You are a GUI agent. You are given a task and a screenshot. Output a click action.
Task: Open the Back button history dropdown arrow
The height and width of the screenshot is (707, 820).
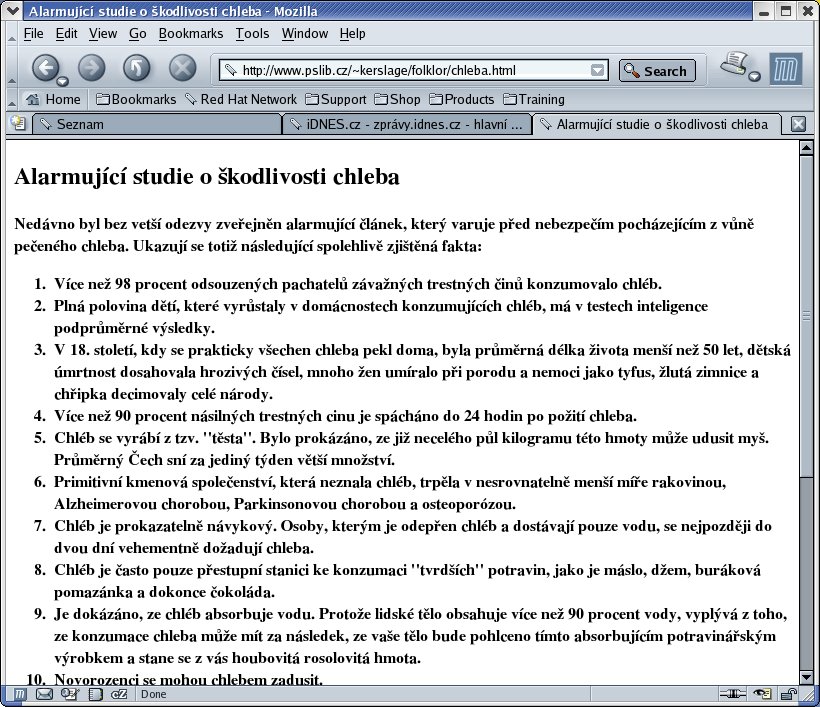click(x=63, y=81)
